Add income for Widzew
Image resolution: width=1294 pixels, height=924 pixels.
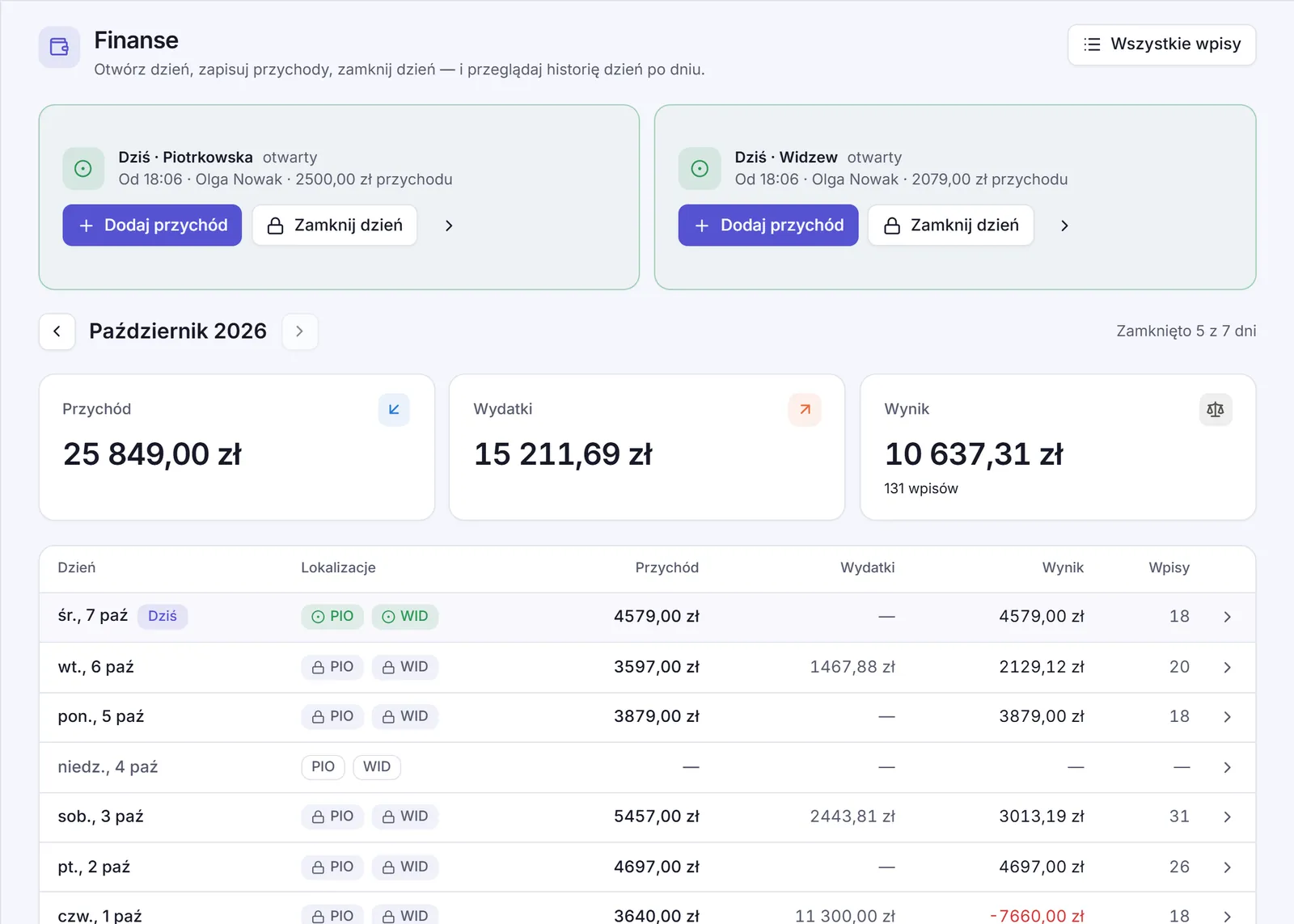(768, 226)
